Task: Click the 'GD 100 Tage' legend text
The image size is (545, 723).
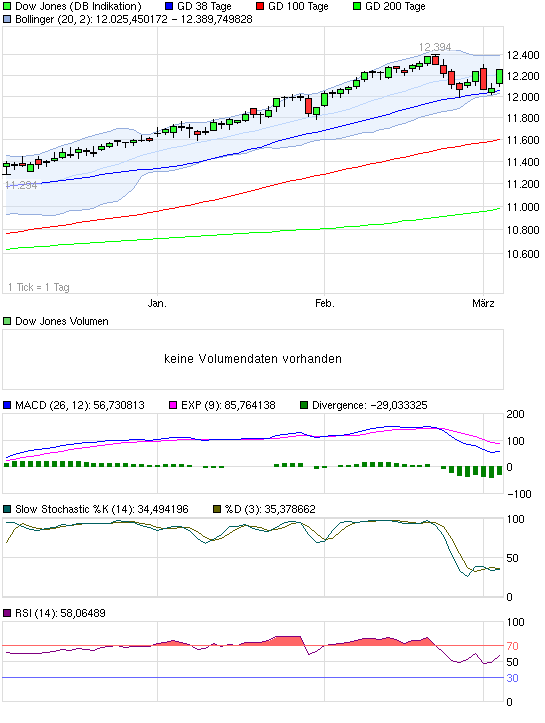Action: tap(298, 6)
